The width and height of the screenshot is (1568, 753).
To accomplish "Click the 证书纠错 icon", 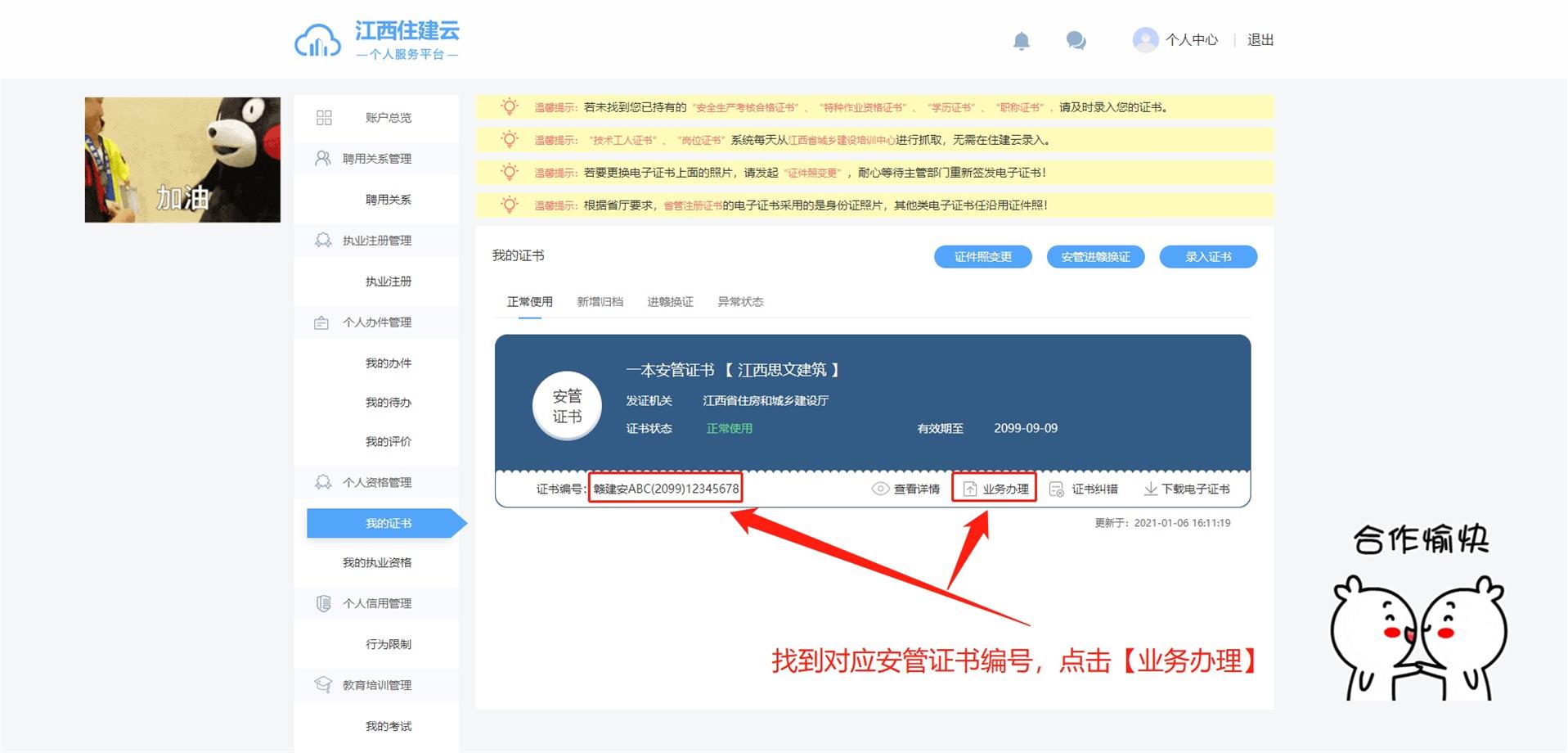I will click(x=1057, y=489).
